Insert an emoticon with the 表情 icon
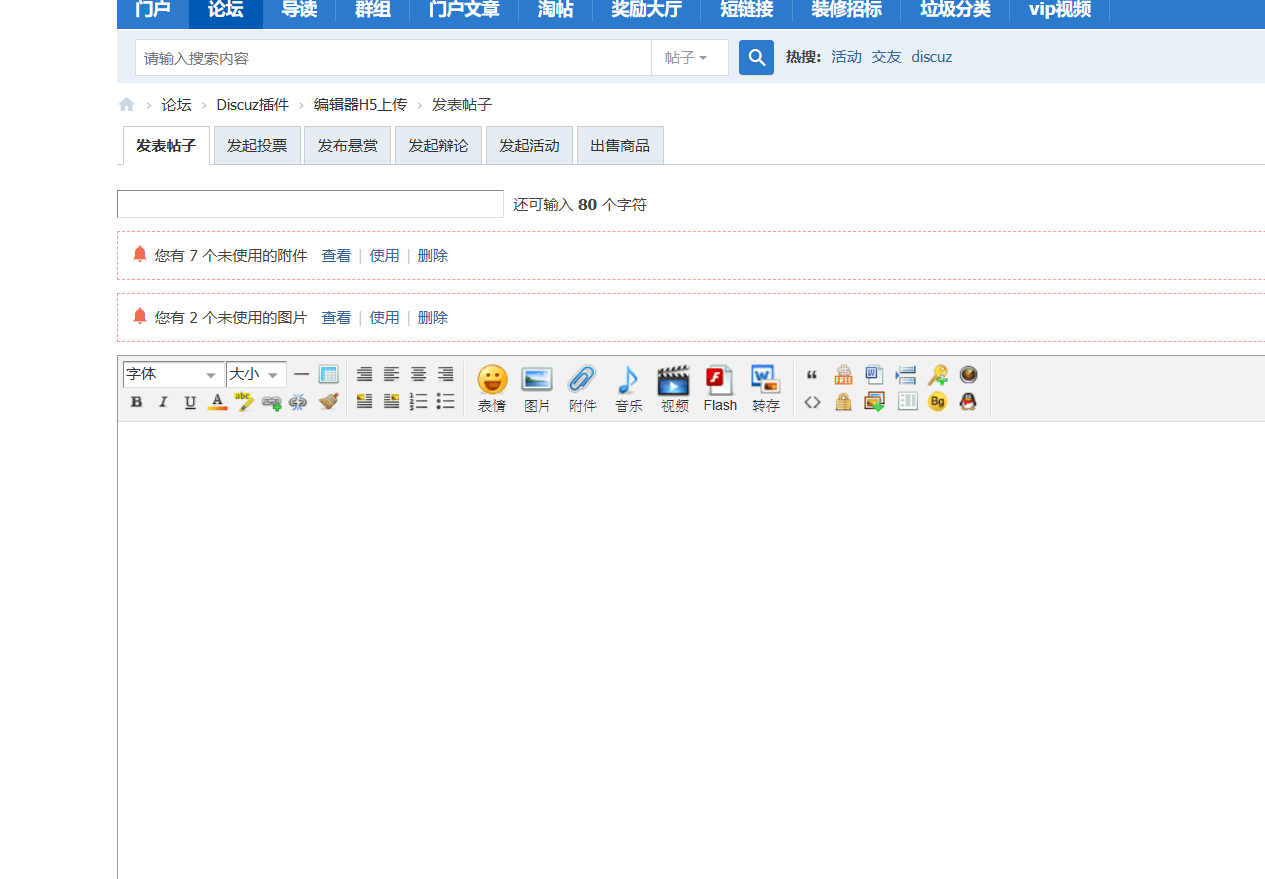Screen dimensions: 1265x879 point(492,388)
